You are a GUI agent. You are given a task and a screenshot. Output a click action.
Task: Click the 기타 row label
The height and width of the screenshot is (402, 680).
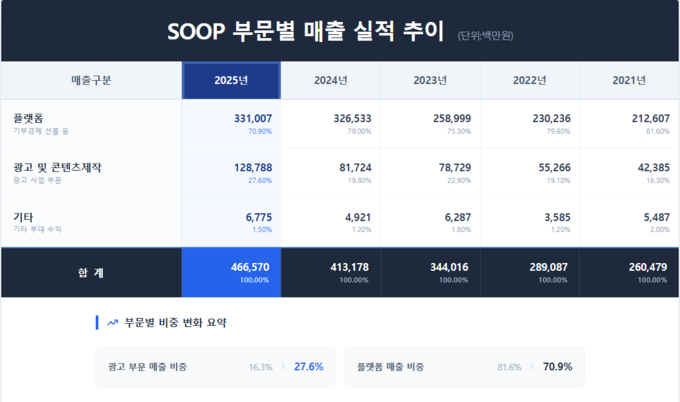tap(23, 216)
